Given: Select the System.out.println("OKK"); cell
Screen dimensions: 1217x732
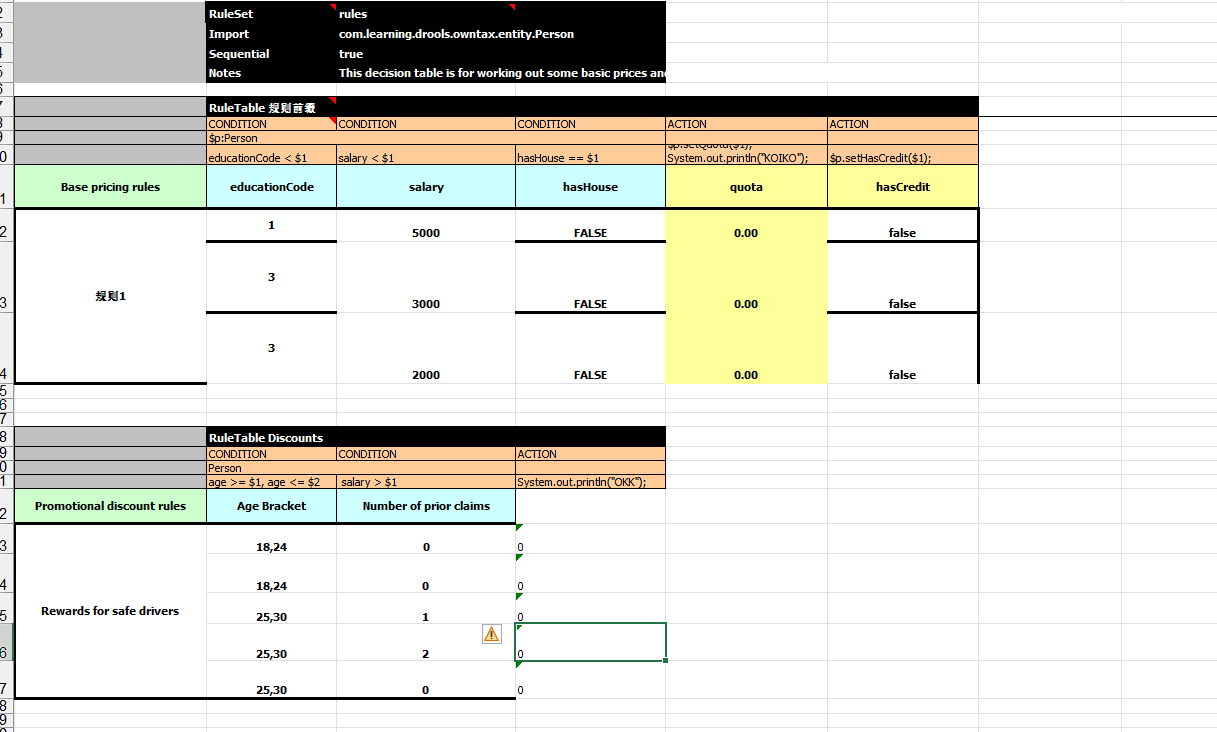Looking at the screenshot, I should click(x=590, y=482).
